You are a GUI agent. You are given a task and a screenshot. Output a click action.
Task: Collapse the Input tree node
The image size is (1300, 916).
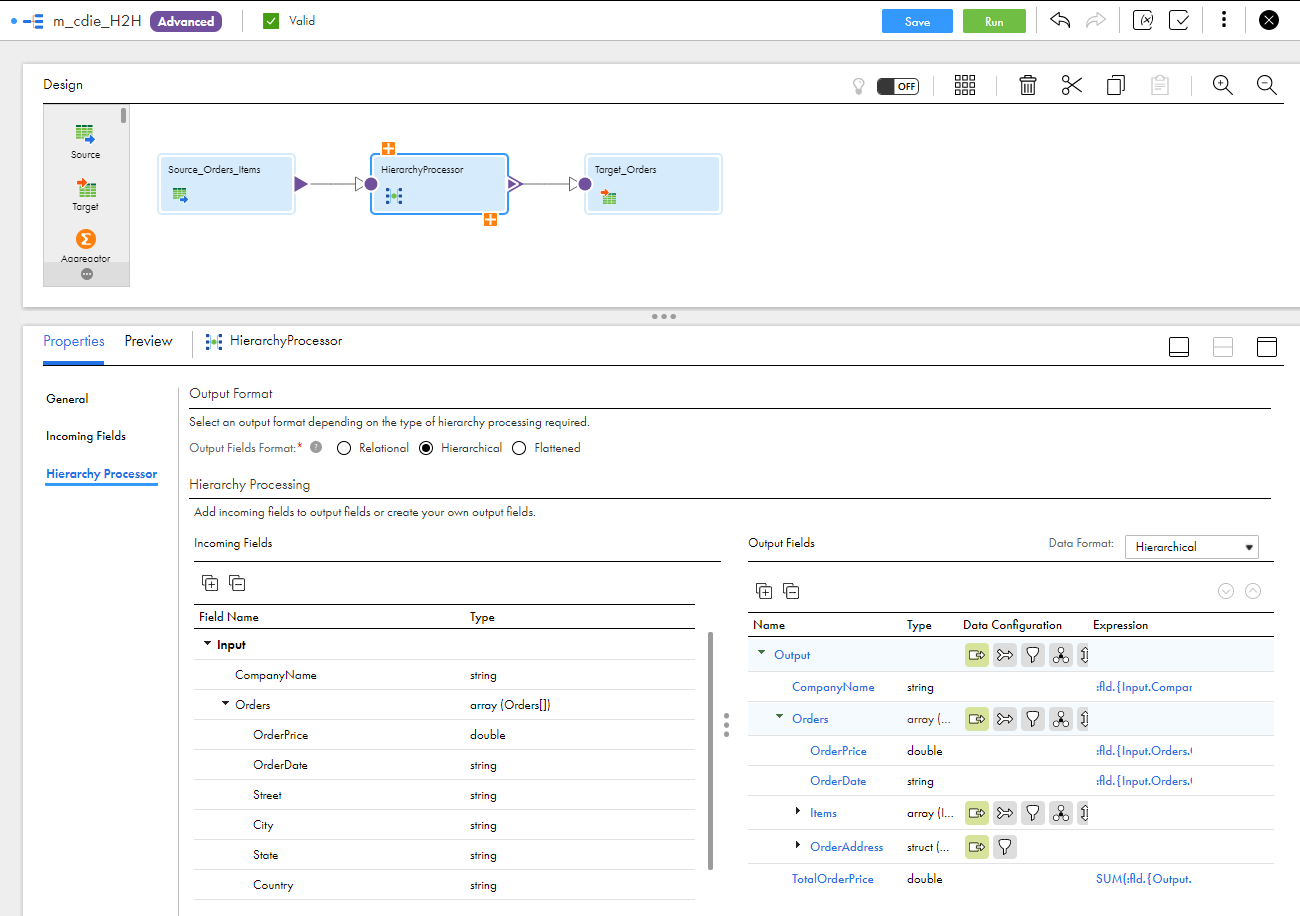(x=207, y=645)
